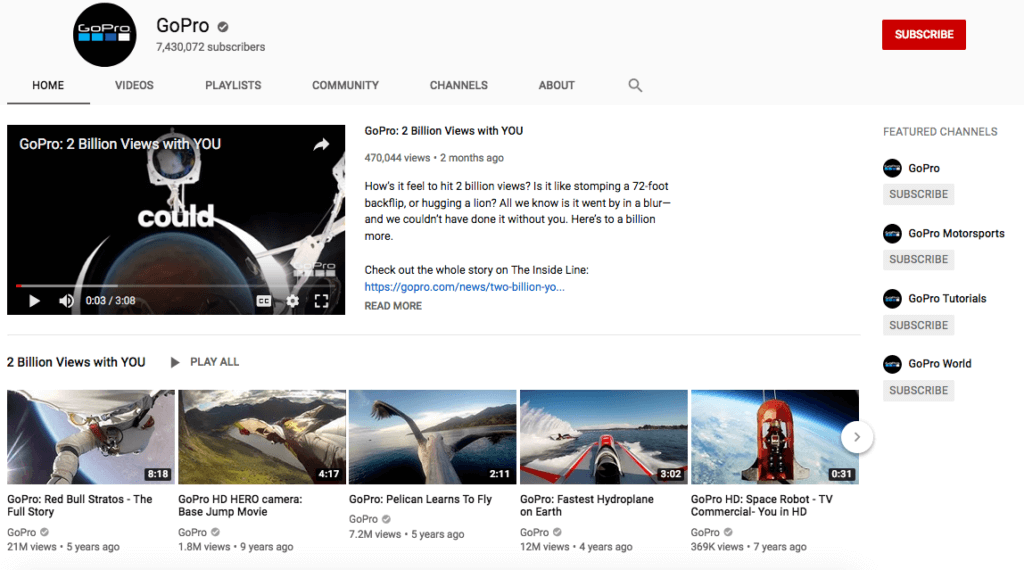Click the Play All triangle icon
Screen dimensions: 1024x570
(x=174, y=362)
